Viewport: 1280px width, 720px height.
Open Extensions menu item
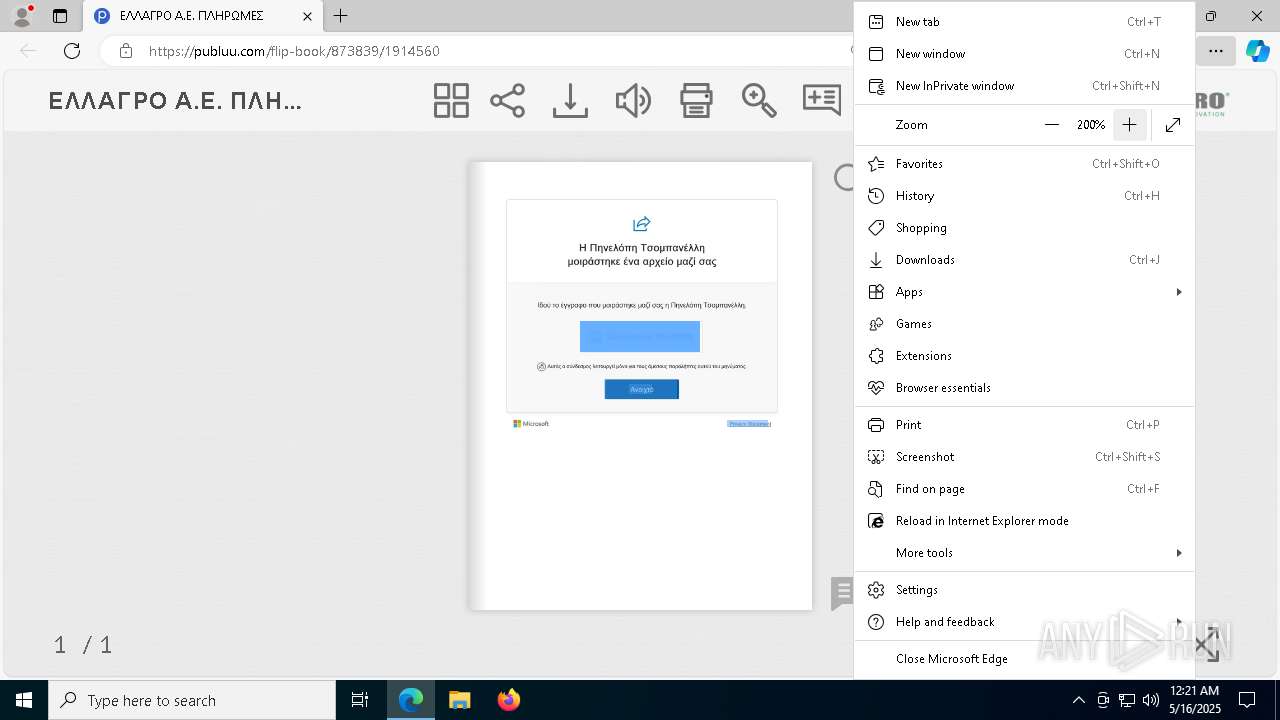(x=1024, y=356)
